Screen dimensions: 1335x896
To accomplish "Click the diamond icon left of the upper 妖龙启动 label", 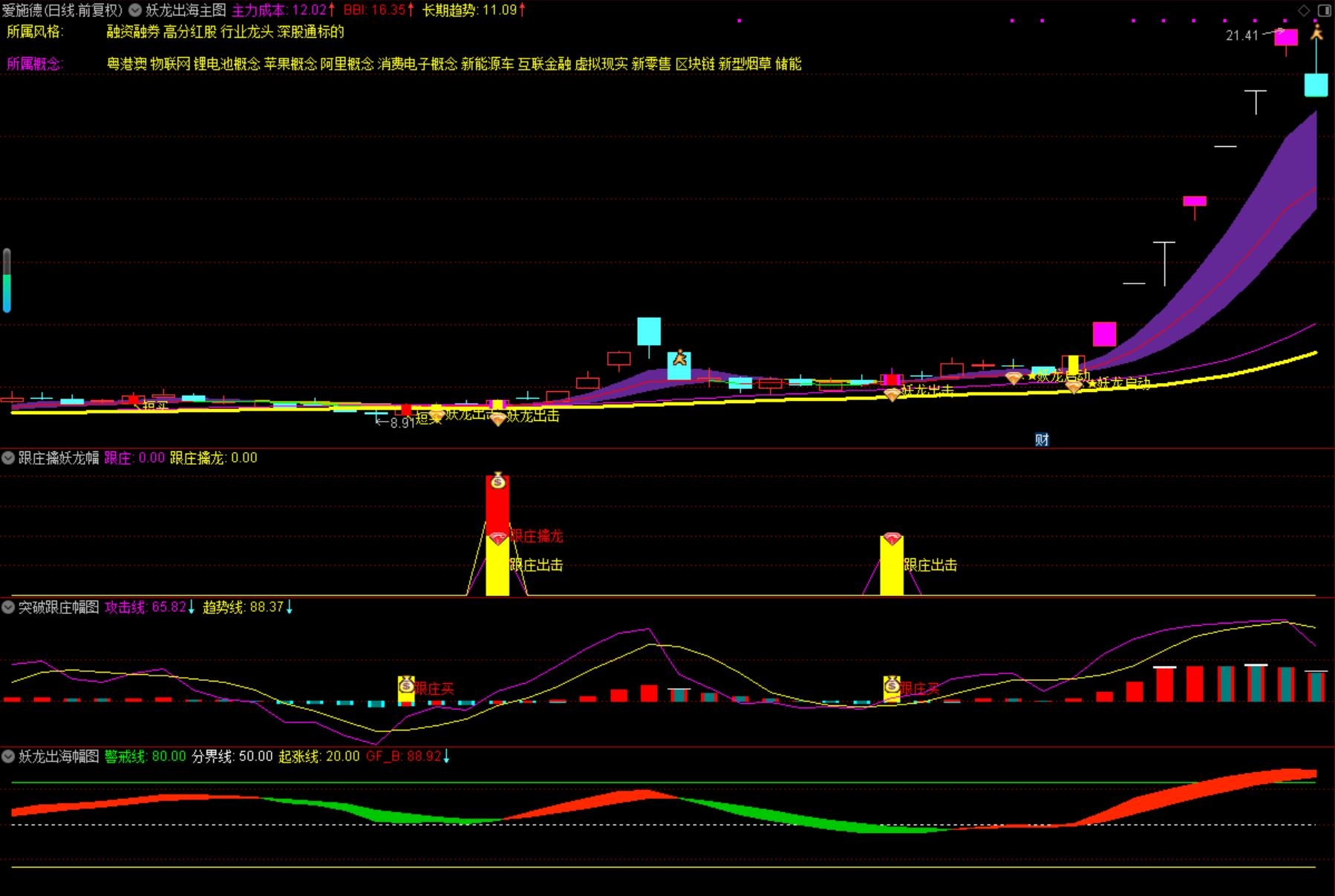I will pos(1014,378).
